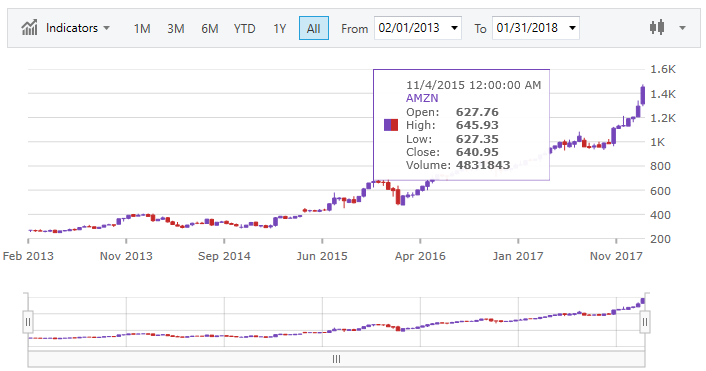Screen dimensions: 706x371
Task: Select the 1M range button
Action: [x=142, y=28]
